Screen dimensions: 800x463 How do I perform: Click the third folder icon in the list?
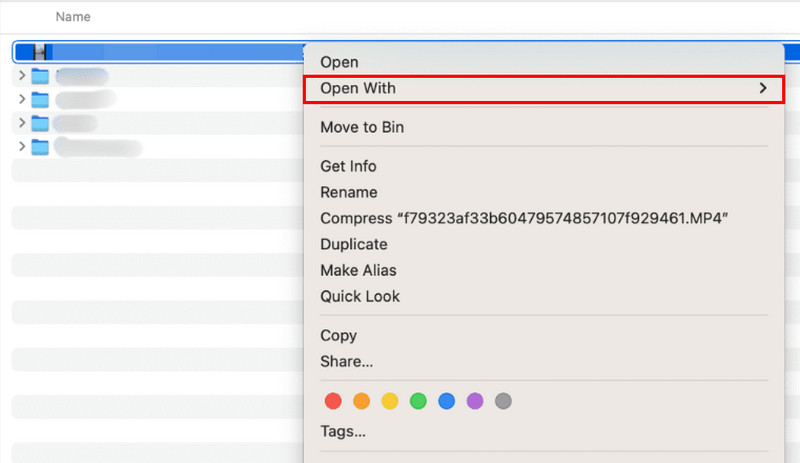coord(40,123)
